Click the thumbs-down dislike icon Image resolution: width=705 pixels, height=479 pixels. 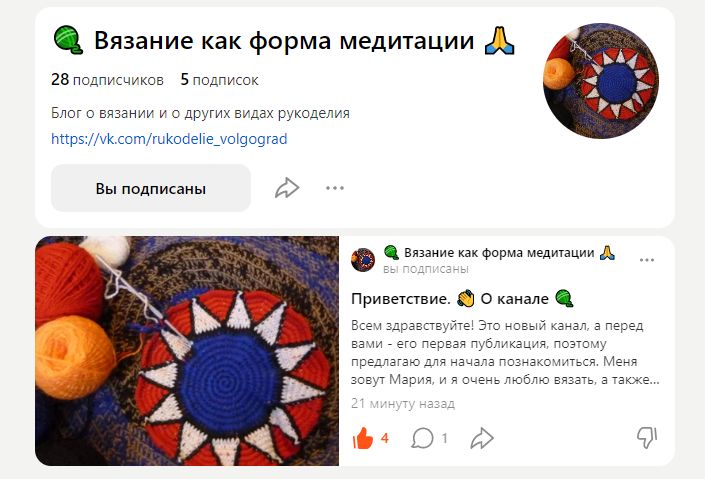[x=647, y=438]
